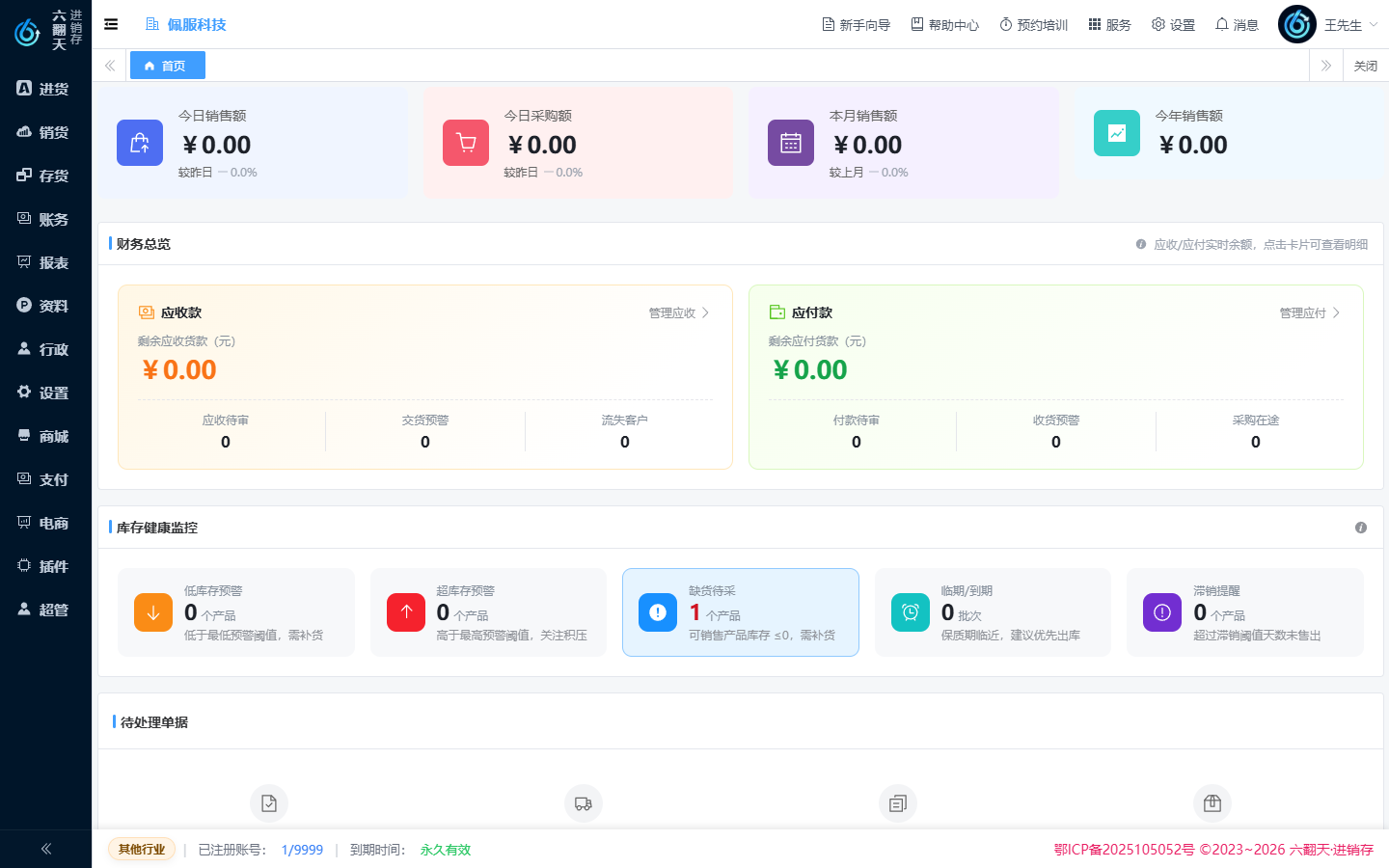Open 行政 in the sidebar
This screenshot has width=1389, height=868.
click(x=45, y=349)
